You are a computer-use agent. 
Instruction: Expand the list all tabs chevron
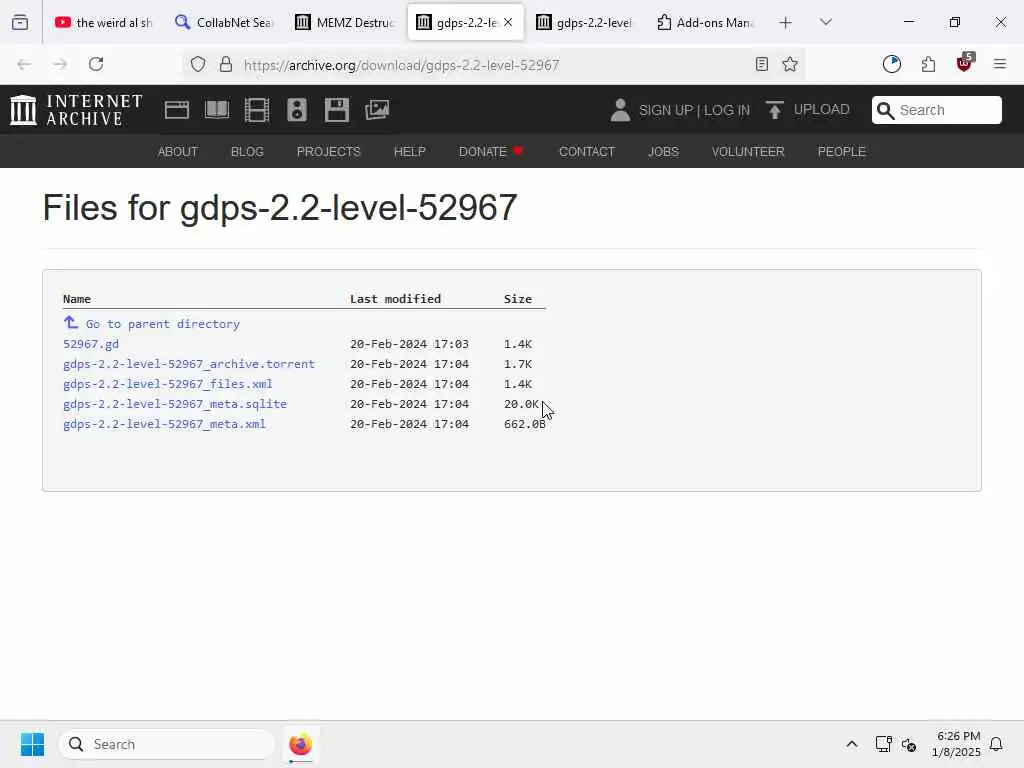point(826,22)
